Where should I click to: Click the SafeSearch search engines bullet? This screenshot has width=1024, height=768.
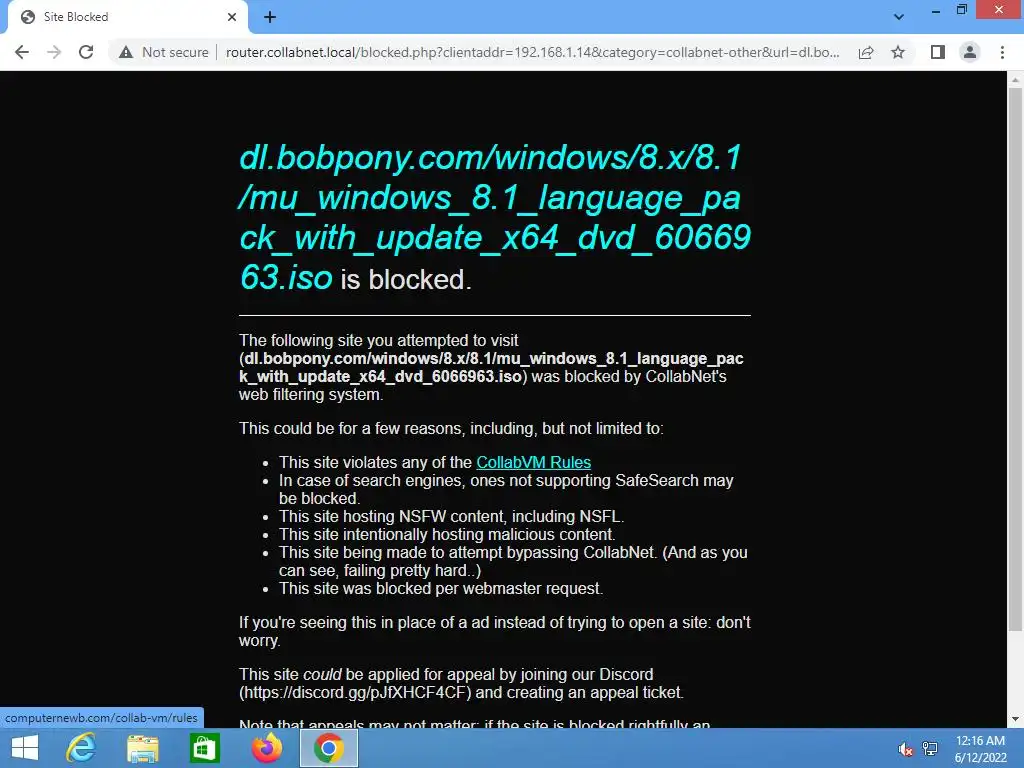pos(506,489)
